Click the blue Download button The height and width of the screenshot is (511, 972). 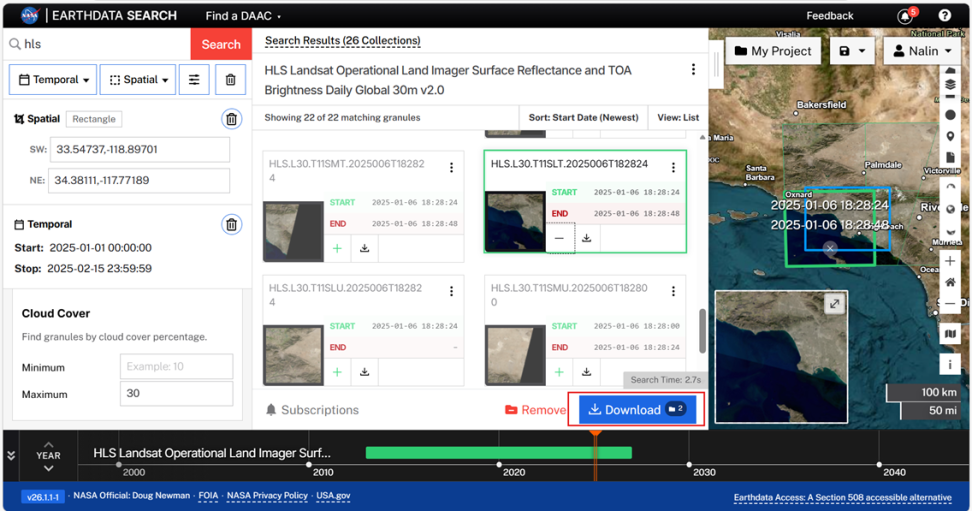coord(637,409)
